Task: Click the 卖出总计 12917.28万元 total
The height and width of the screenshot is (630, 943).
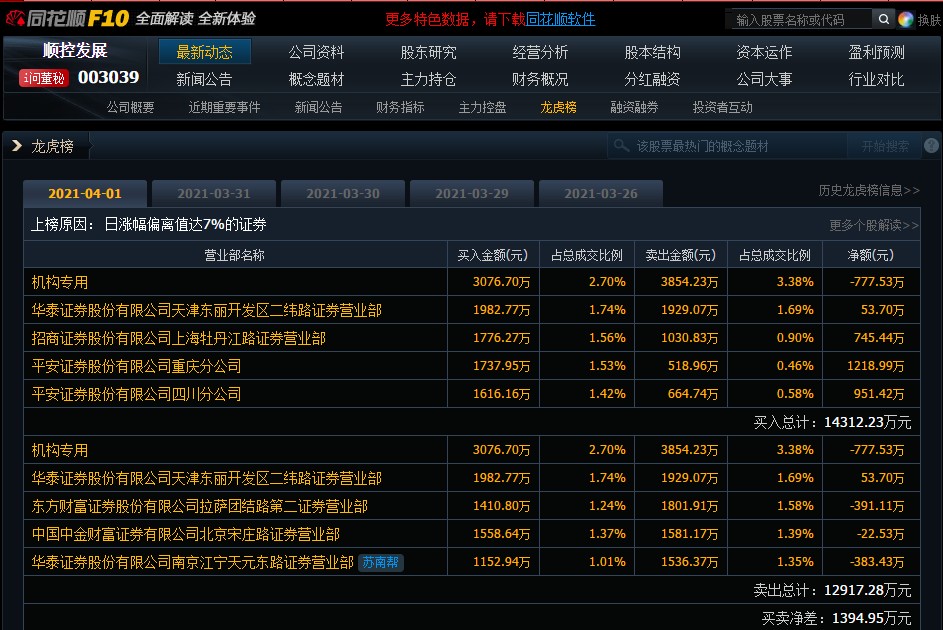Action: tap(832, 590)
